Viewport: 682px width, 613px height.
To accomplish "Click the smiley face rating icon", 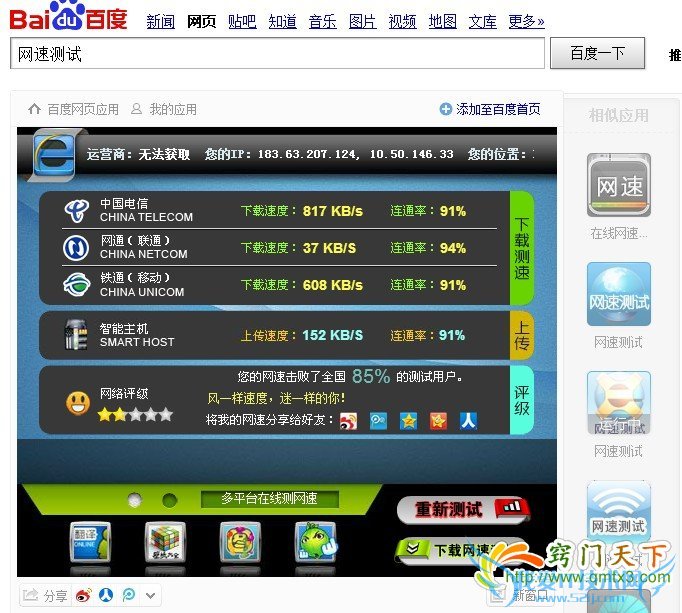I will pyautogui.click(x=78, y=403).
